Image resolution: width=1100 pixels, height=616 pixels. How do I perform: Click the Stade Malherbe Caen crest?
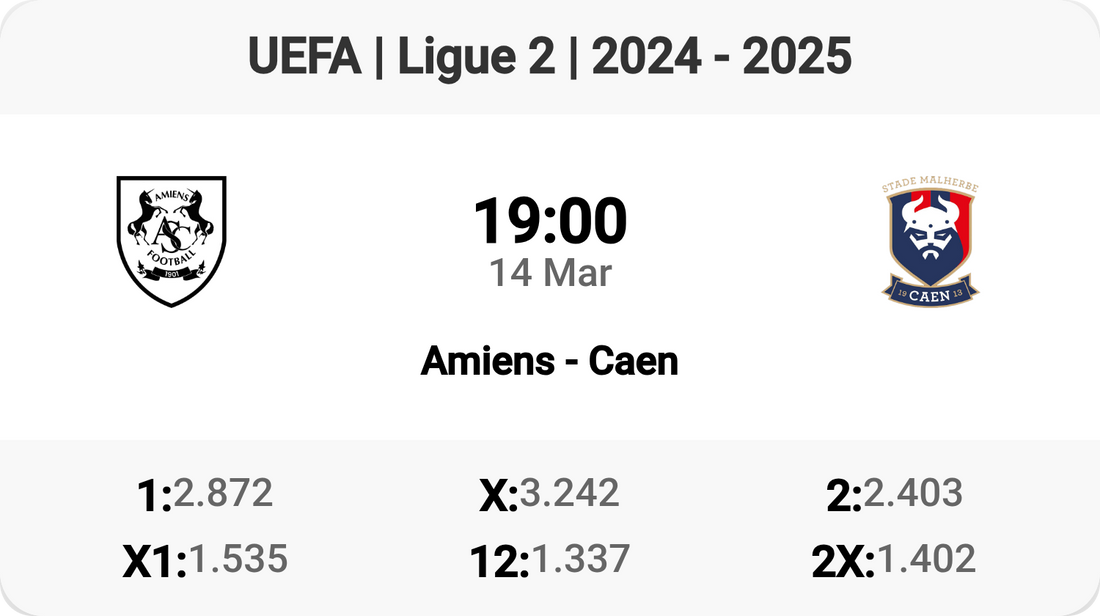click(x=930, y=242)
